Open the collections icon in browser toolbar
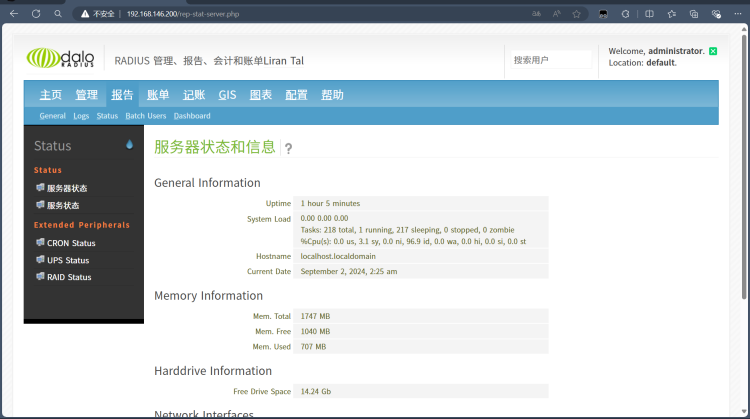This screenshot has width=750, height=419. click(694, 14)
